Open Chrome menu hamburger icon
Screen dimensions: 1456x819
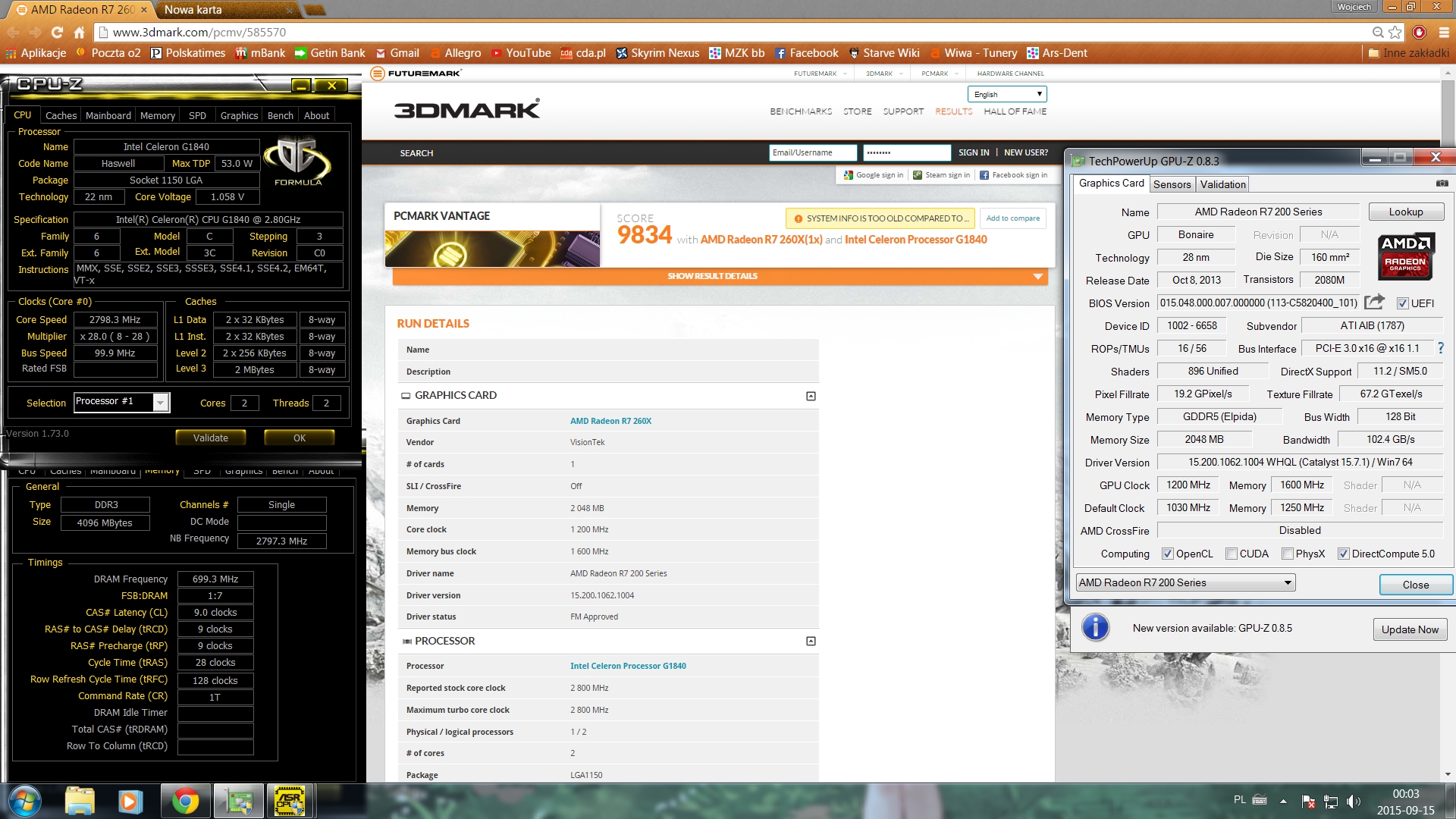1443,32
